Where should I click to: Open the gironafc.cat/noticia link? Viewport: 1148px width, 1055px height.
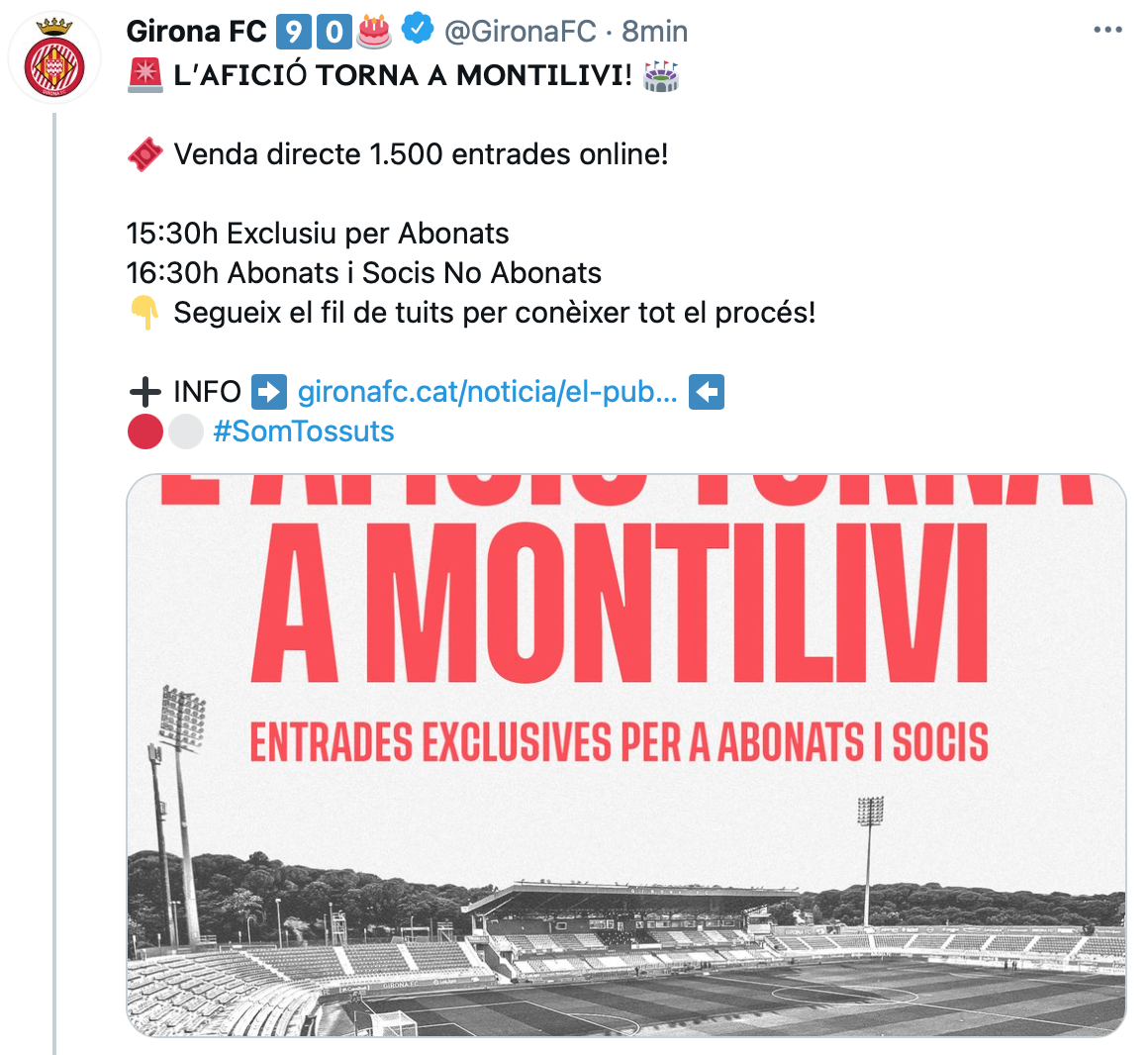pyautogui.click(x=487, y=392)
